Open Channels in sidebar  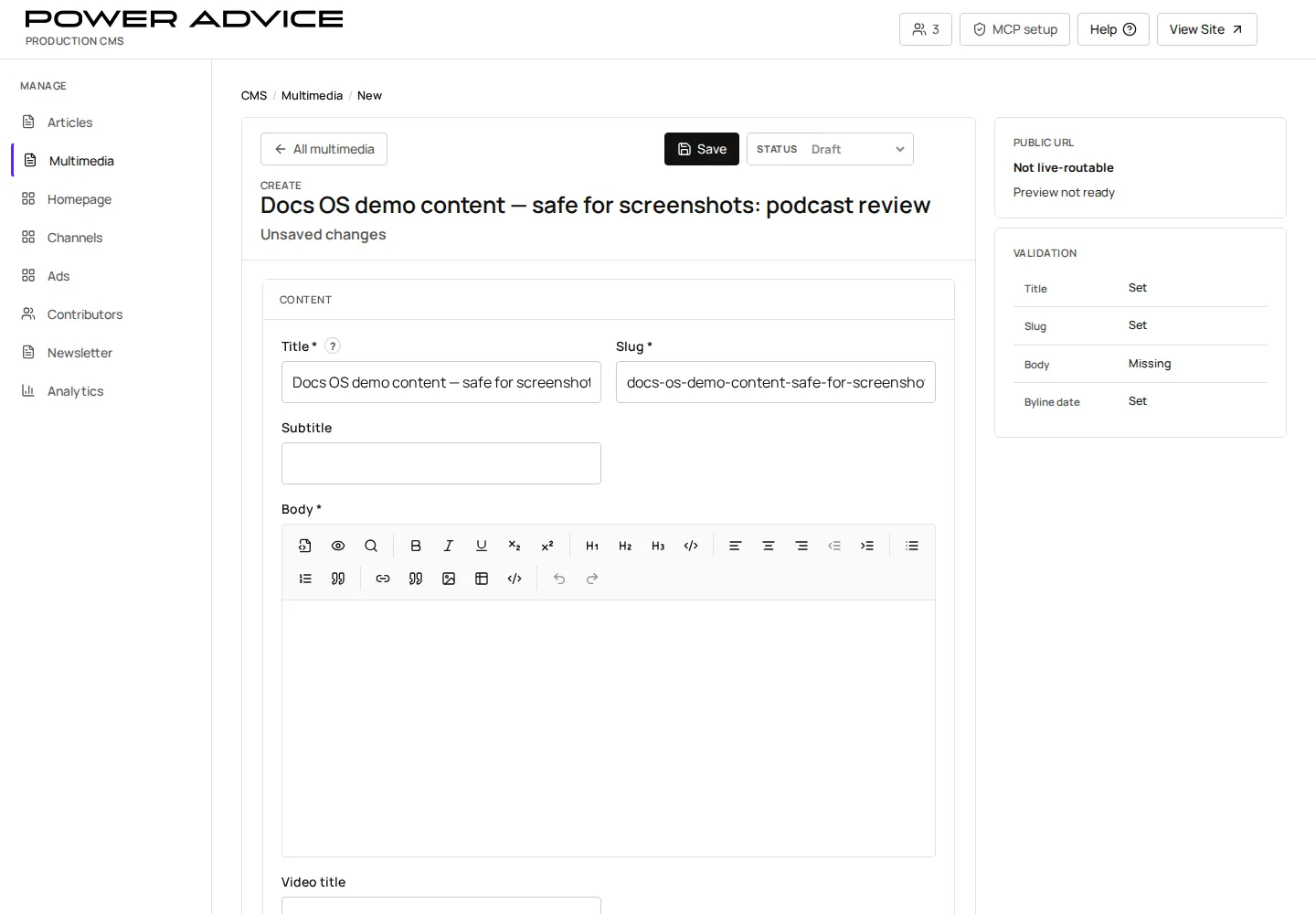click(105, 238)
